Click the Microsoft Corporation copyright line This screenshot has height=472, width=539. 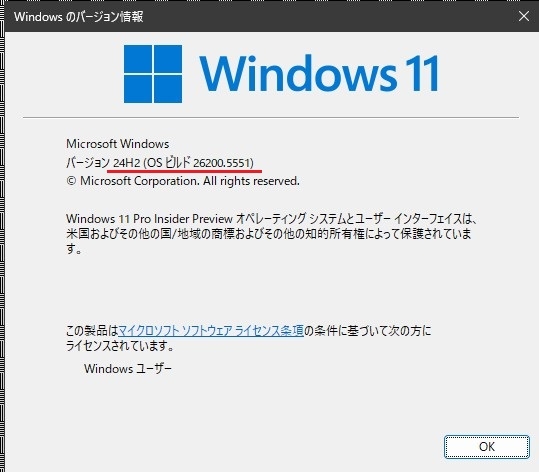click(x=183, y=181)
